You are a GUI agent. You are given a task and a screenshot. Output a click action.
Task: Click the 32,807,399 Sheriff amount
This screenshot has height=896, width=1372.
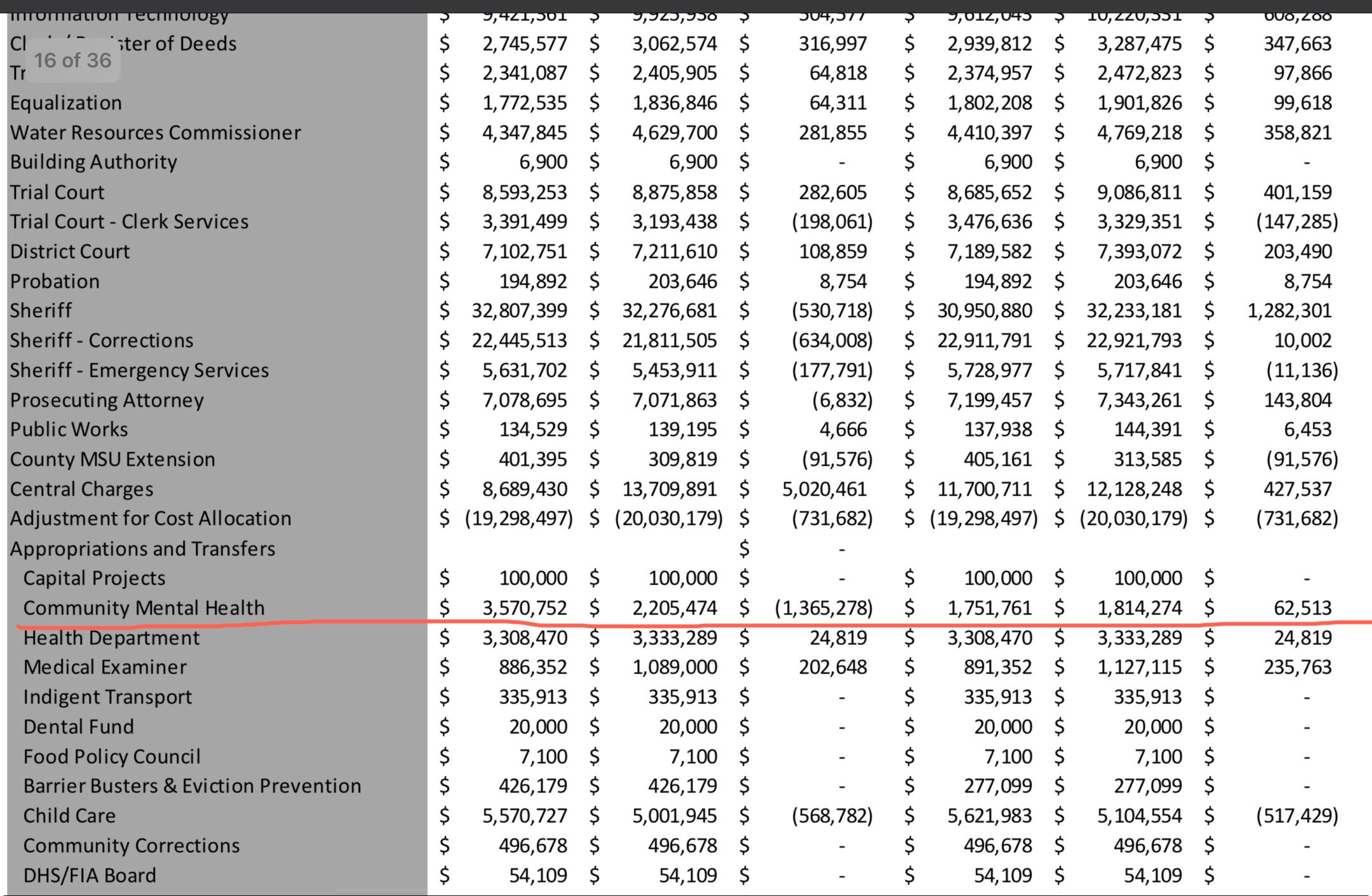(519, 311)
